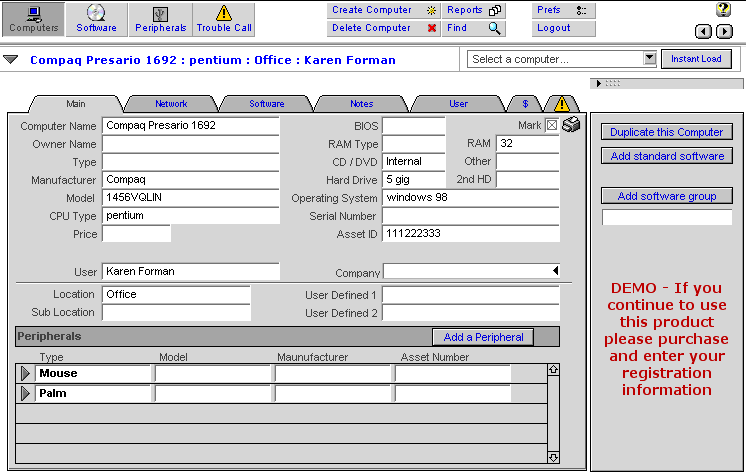Viewport: 746px width, 474px height.
Task: Open the Computers section icon
Action: [33, 19]
